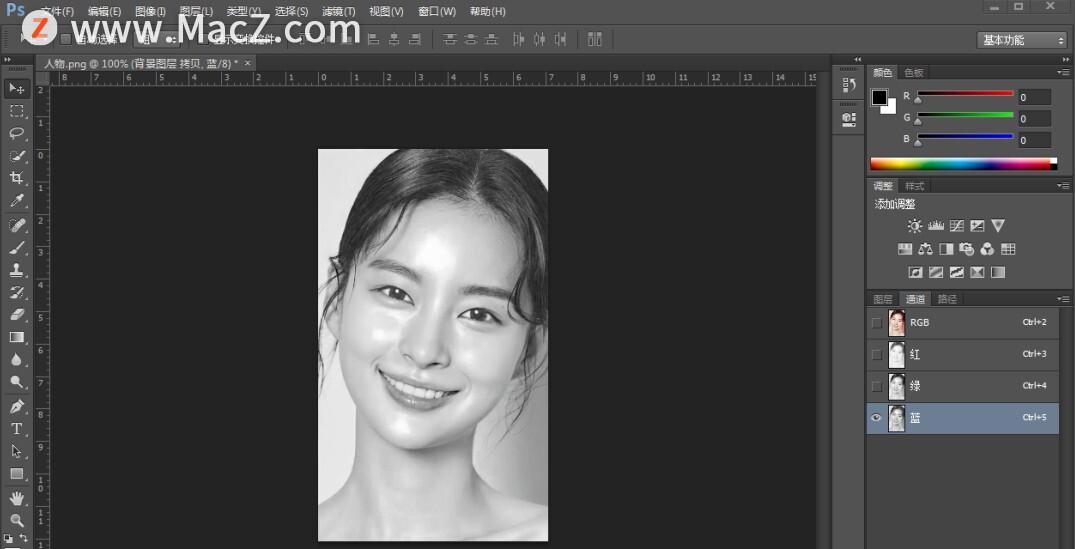Viewport: 1075px width, 549px height.
Task: Select the Crop tool
Action: point(17,179)
